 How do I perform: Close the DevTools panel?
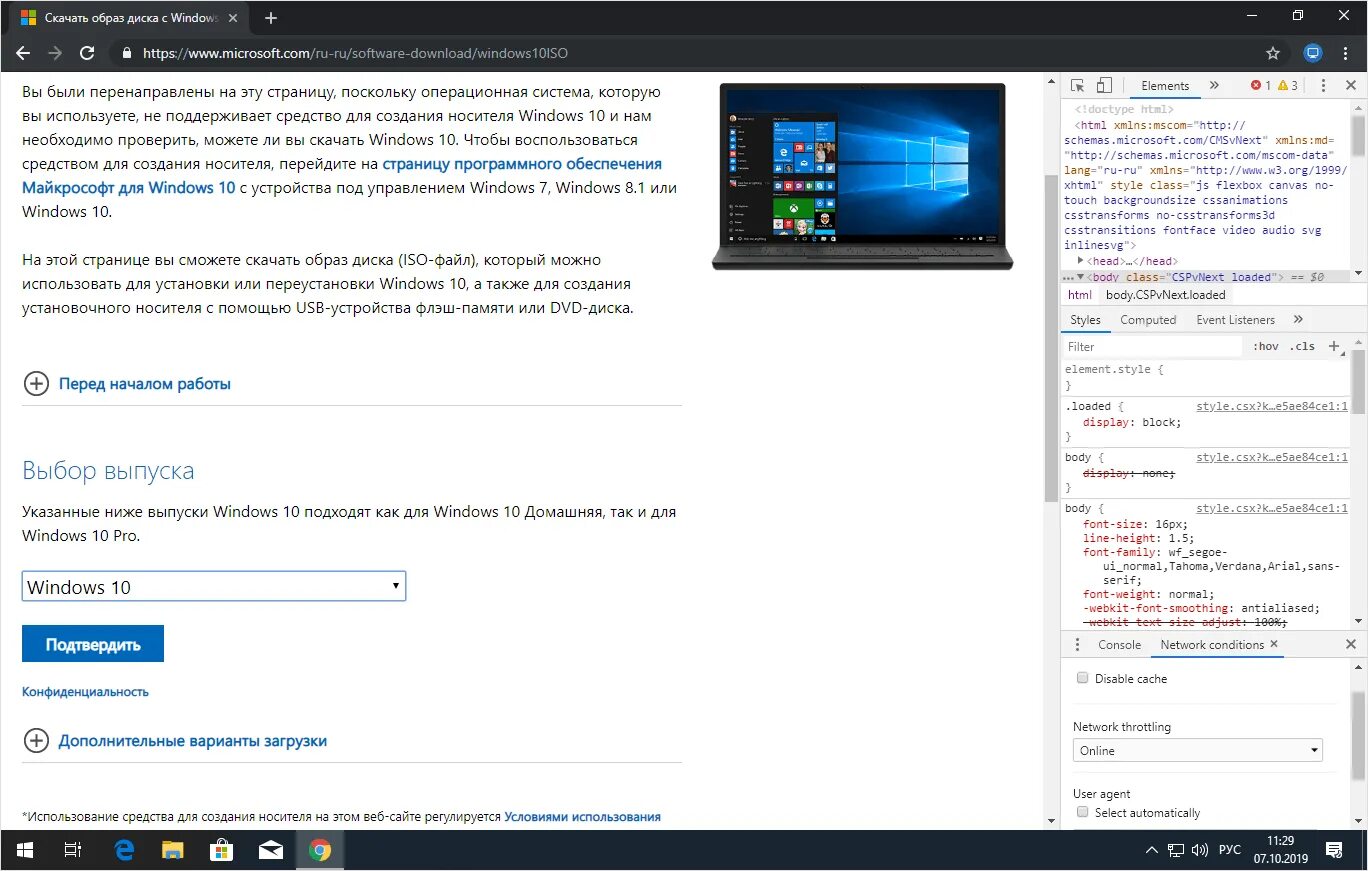[1350, 86]
